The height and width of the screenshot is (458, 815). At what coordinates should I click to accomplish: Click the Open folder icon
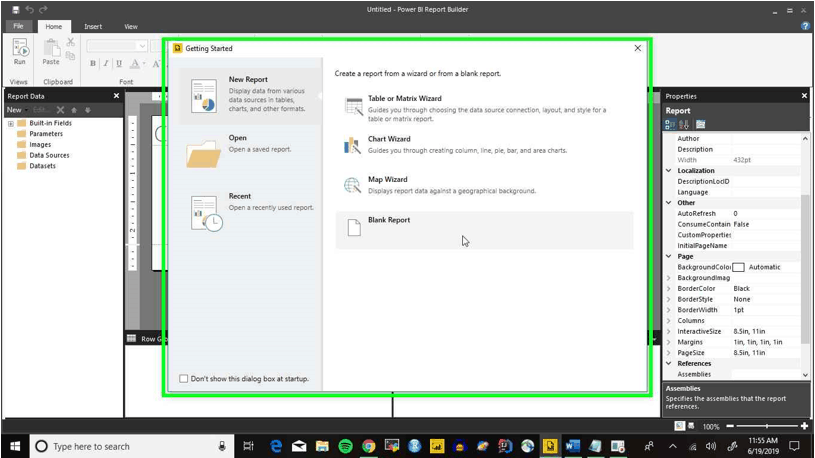pos(203,154)
